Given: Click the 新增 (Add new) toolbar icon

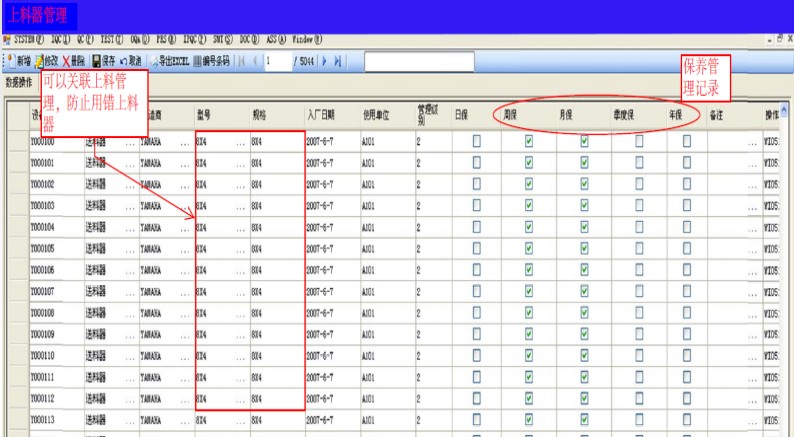Looking at the screenshot, I should (10, 61).
